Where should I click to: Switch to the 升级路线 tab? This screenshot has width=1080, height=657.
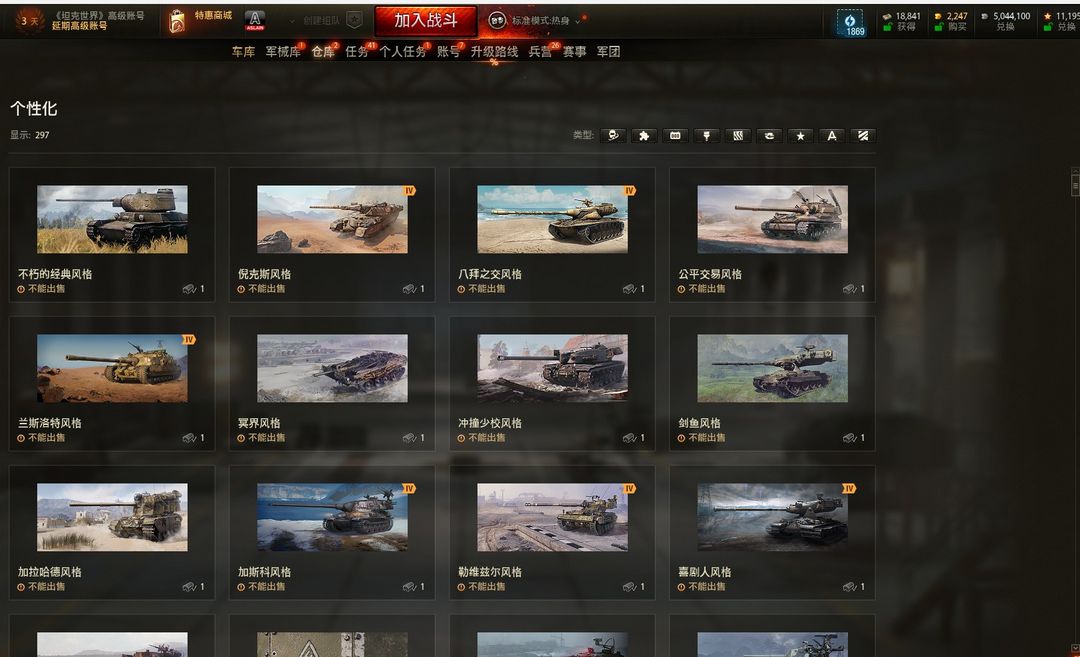click(494, 52)
